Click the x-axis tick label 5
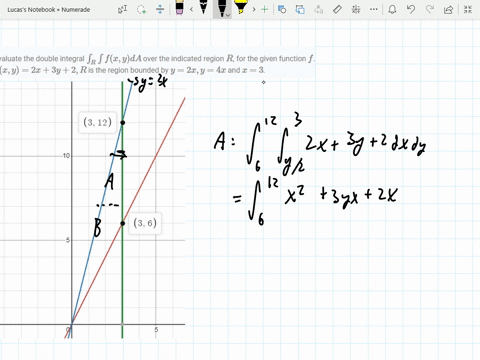Image resolution: width=480 pixels, height=360 pixels. pos(156,330)
